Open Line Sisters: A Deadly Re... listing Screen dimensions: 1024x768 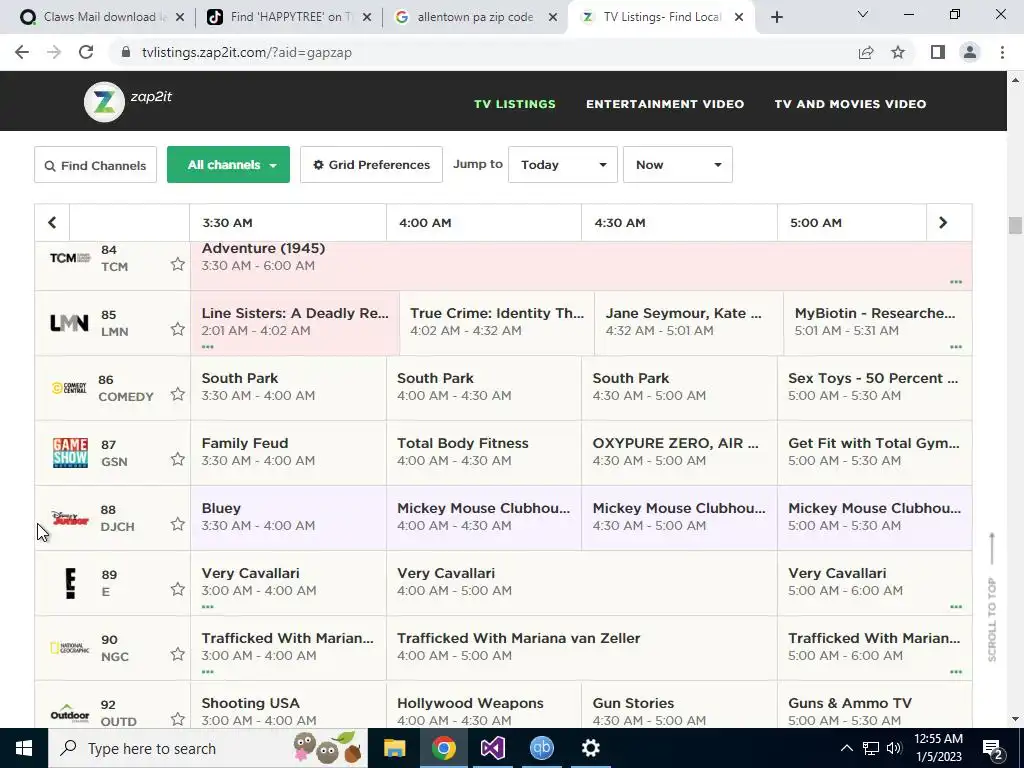(x=295, y=323)
